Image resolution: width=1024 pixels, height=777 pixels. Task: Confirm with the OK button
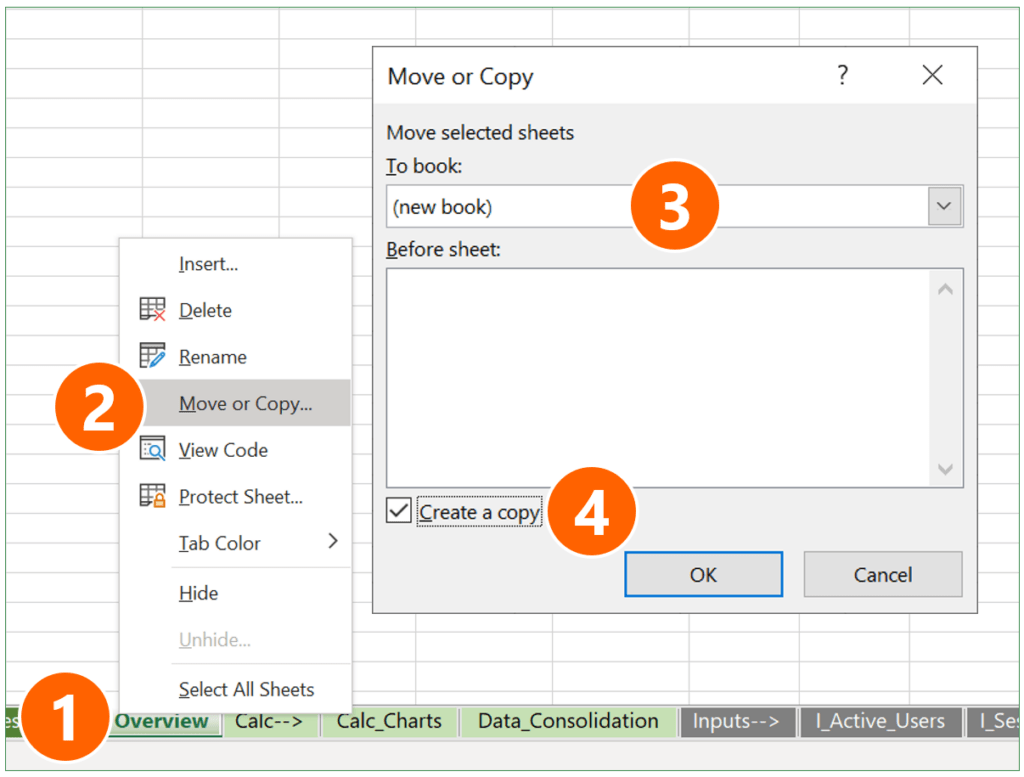click(x=703, y=574)
